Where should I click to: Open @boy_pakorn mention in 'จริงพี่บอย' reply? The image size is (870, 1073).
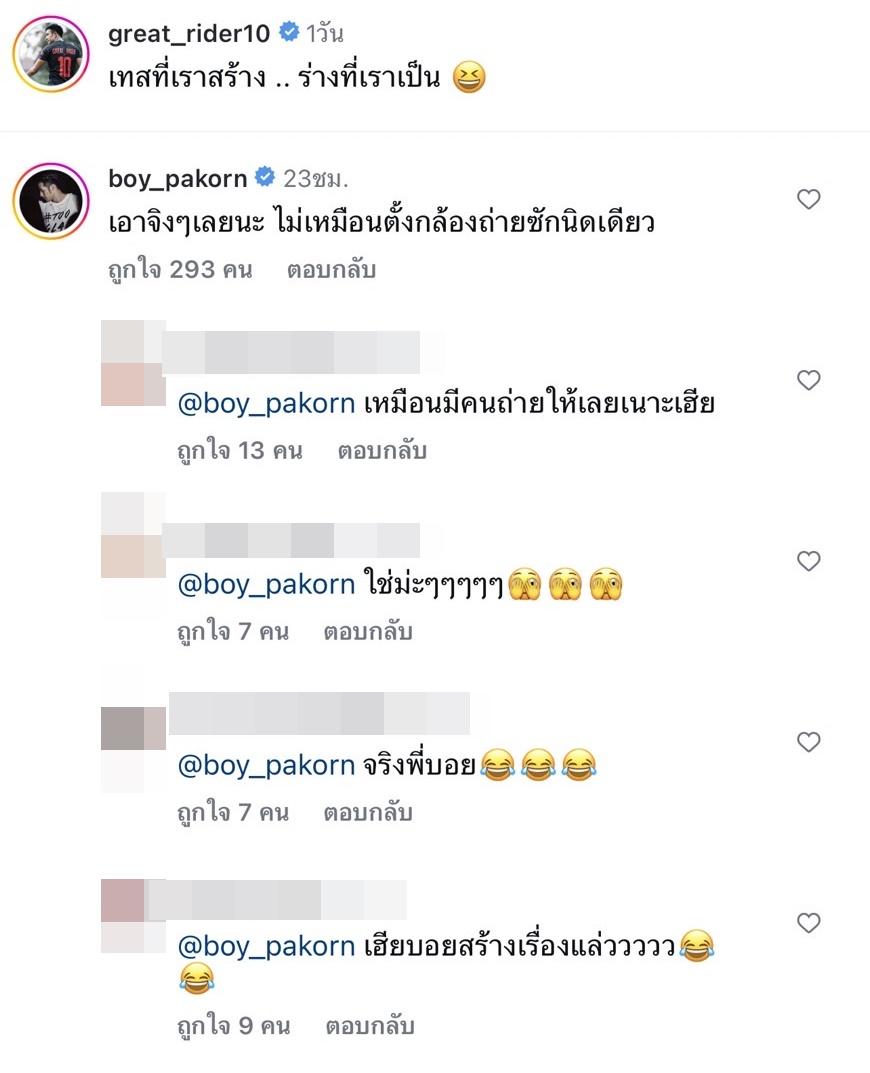266,765
